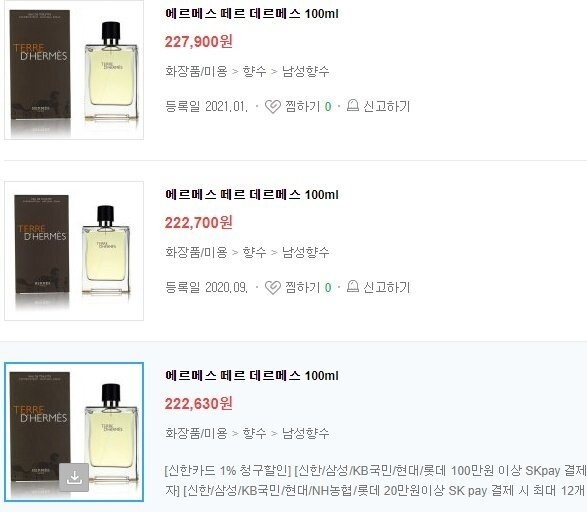Click 신고하기 text on the 2020.09 listing
Image resolution: width=587 pixels, height=512 pixels.
click(x=387, y=287)
